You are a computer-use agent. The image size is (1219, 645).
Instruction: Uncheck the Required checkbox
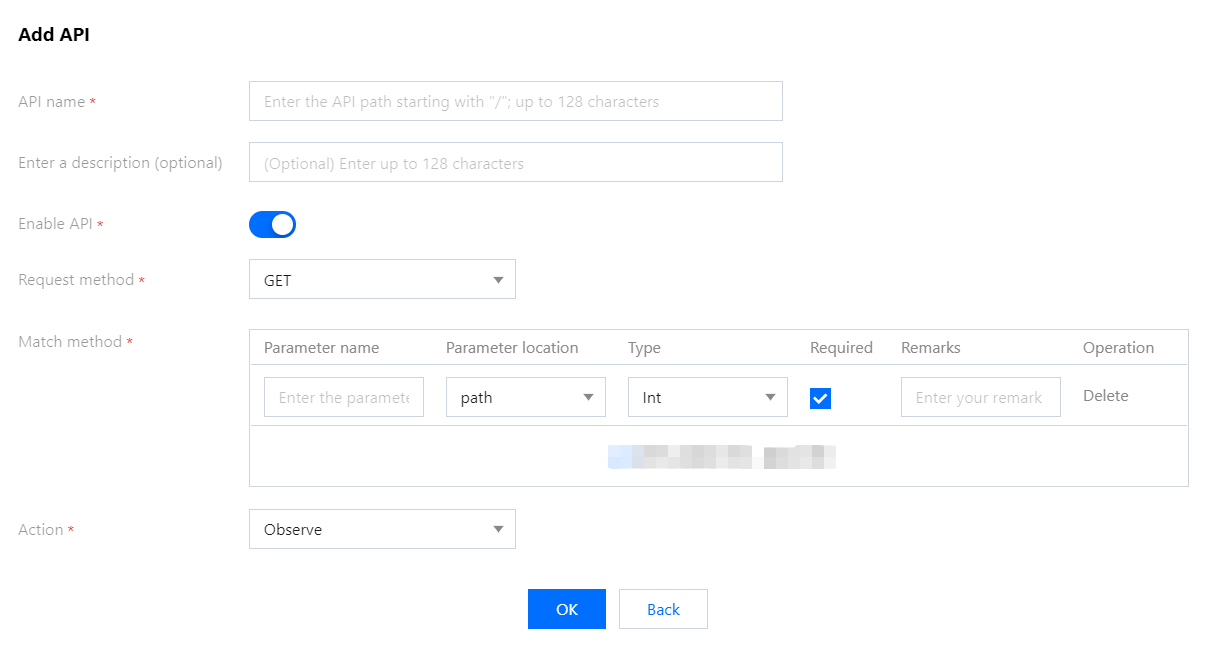click(x=820, y=398)
